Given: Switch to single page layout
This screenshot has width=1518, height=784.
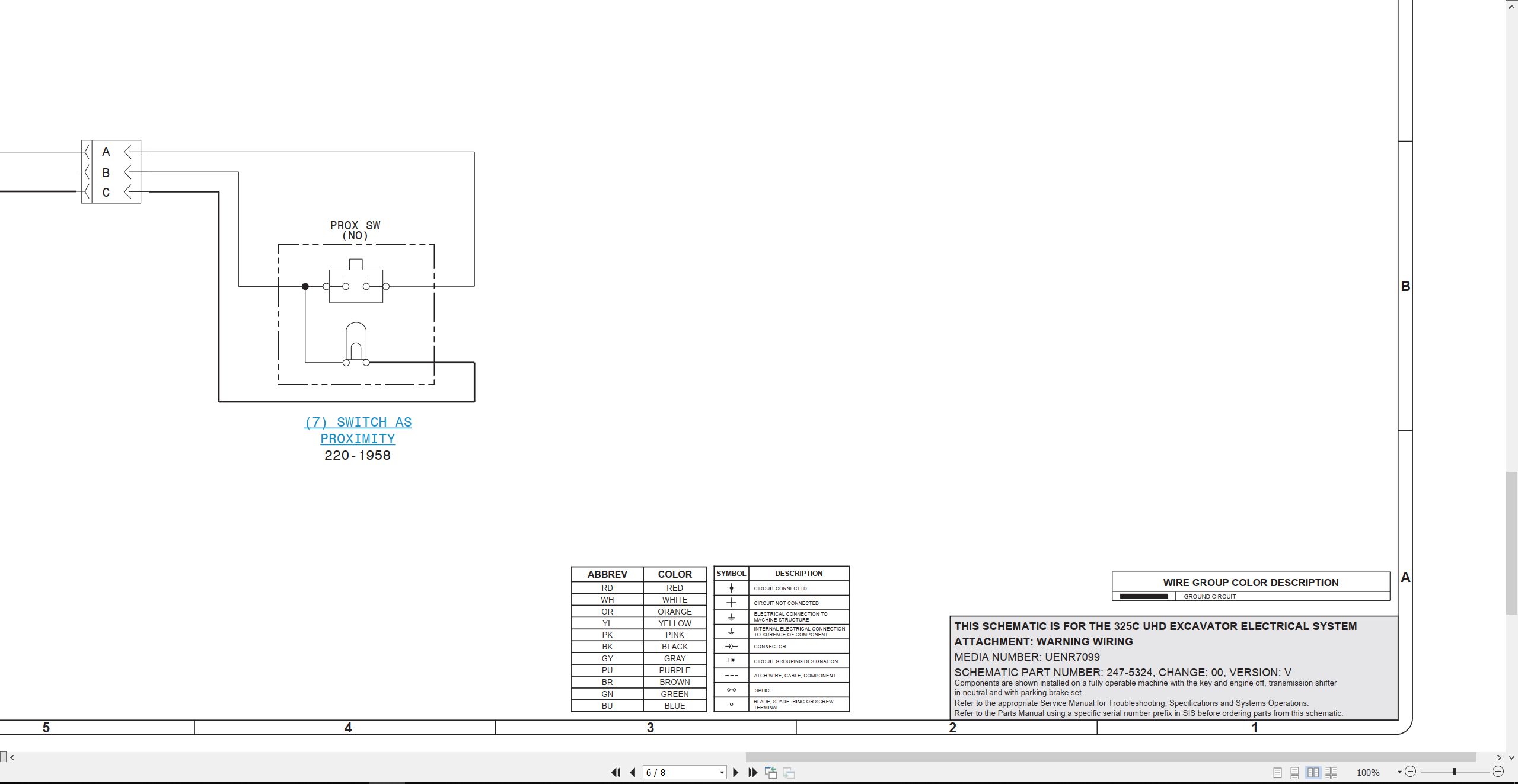Looking at the screenshot, I should pos(1277,772).
